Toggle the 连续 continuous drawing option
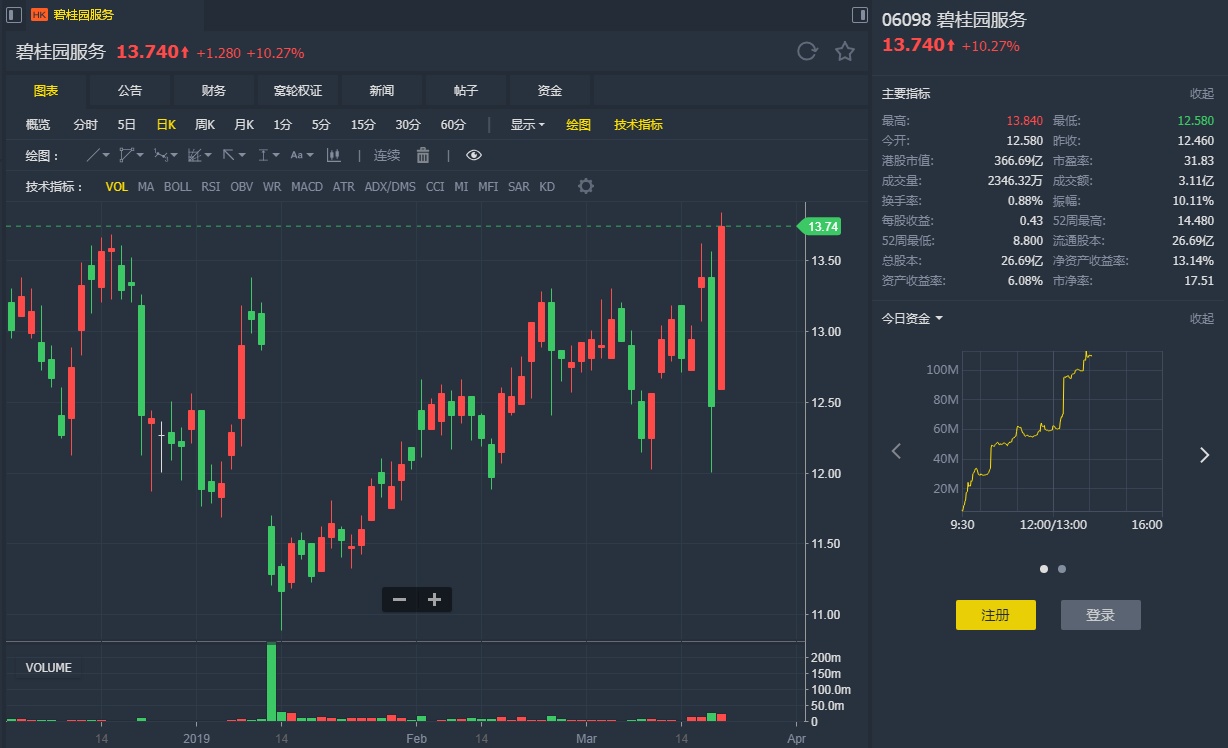The image size is (1228, 748). (x=387, y=155)
